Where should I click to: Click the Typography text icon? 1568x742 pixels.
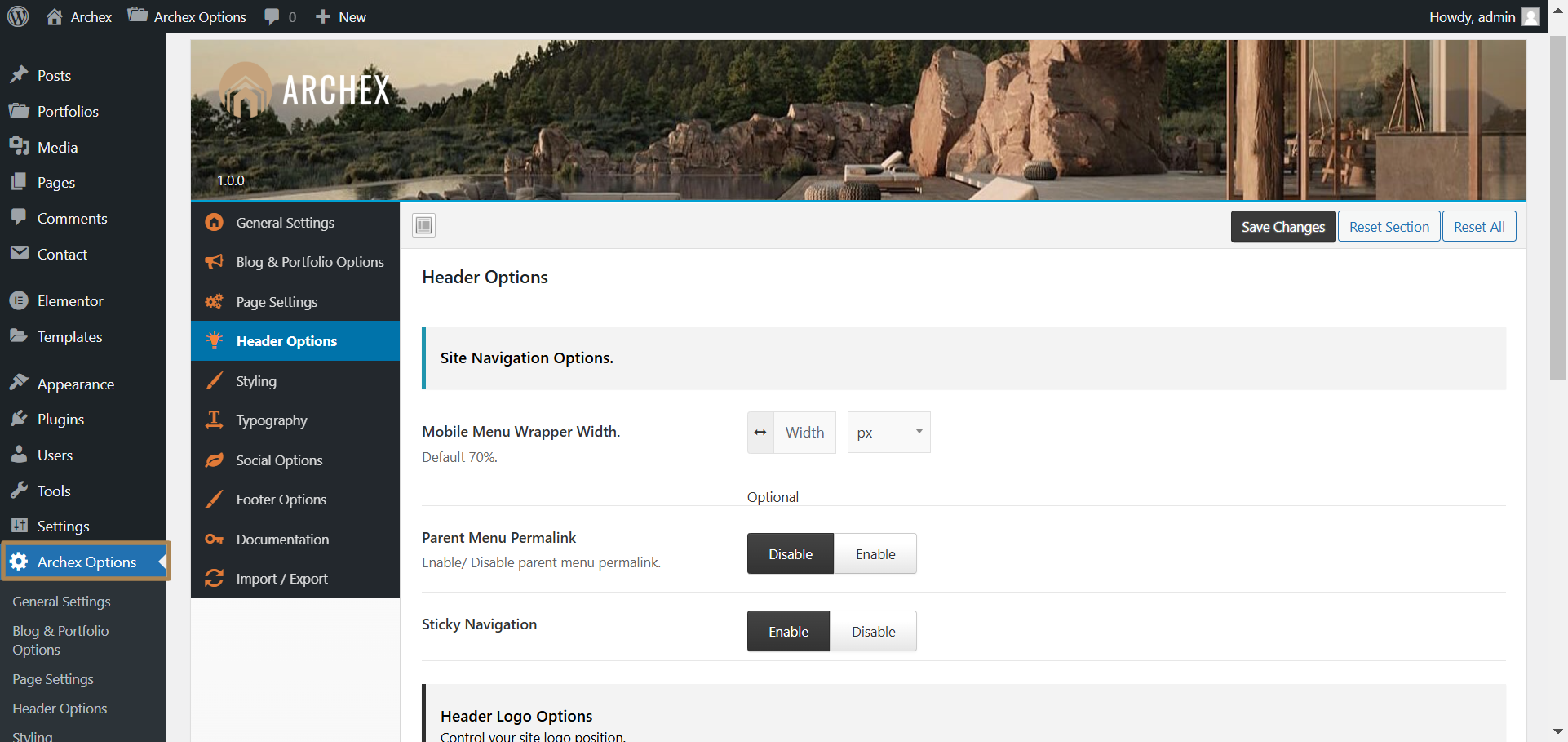pyautogui.click(x=214, y=420)
